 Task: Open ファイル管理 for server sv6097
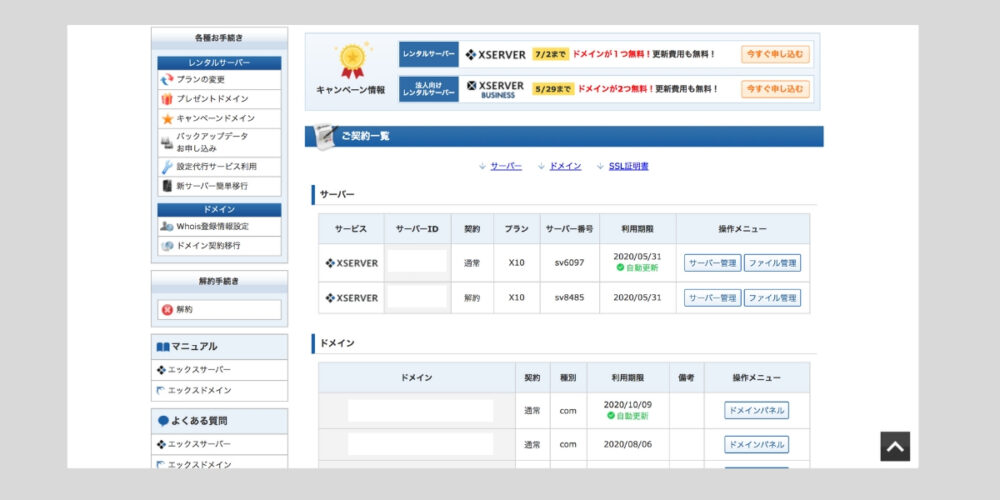coord(772,263)
